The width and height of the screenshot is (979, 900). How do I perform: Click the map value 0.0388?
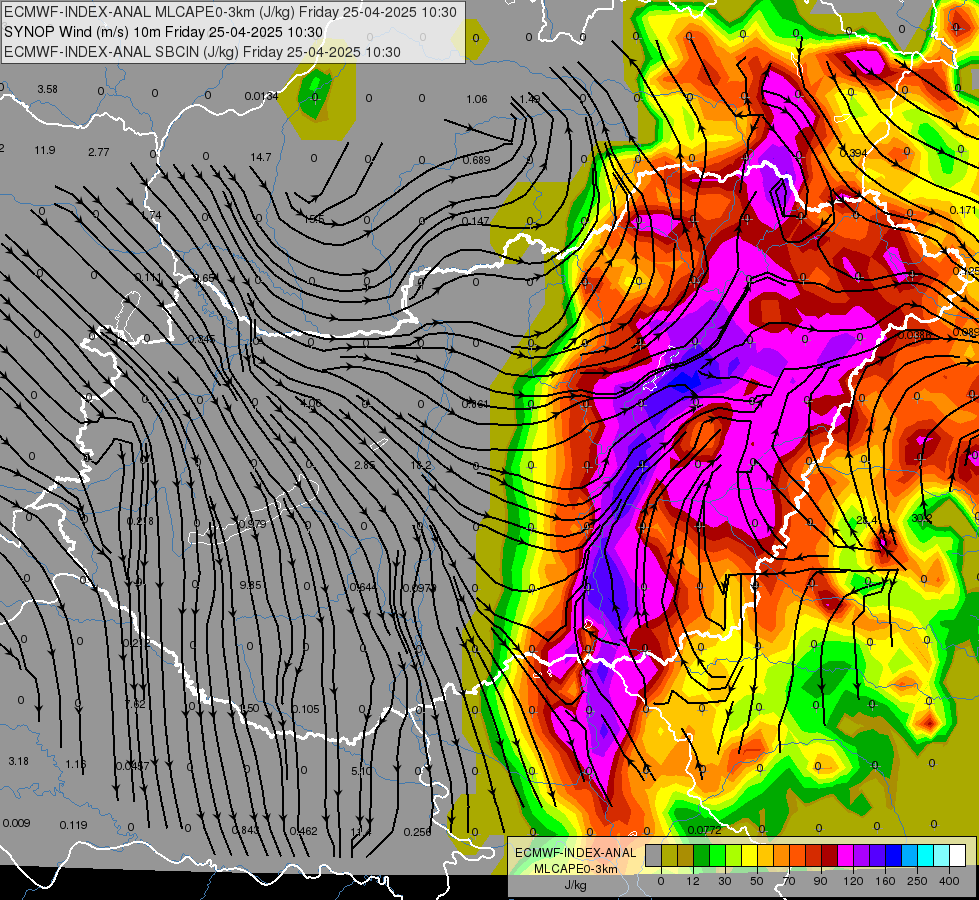[915, 335]
